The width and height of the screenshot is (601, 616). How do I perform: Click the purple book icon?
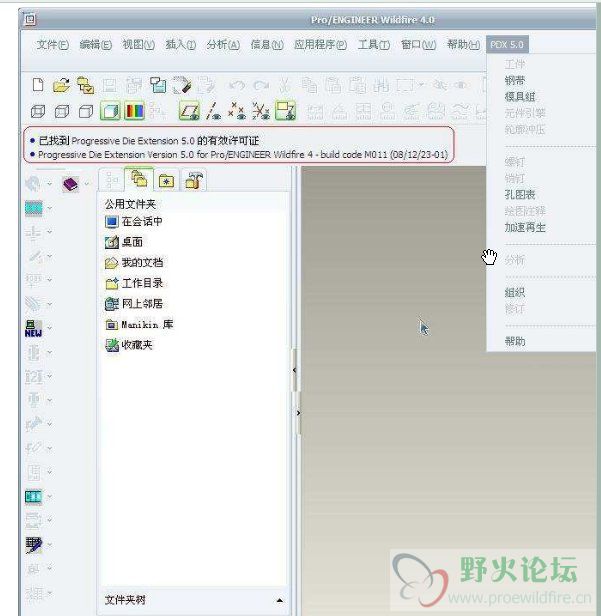tap(70, 184)
